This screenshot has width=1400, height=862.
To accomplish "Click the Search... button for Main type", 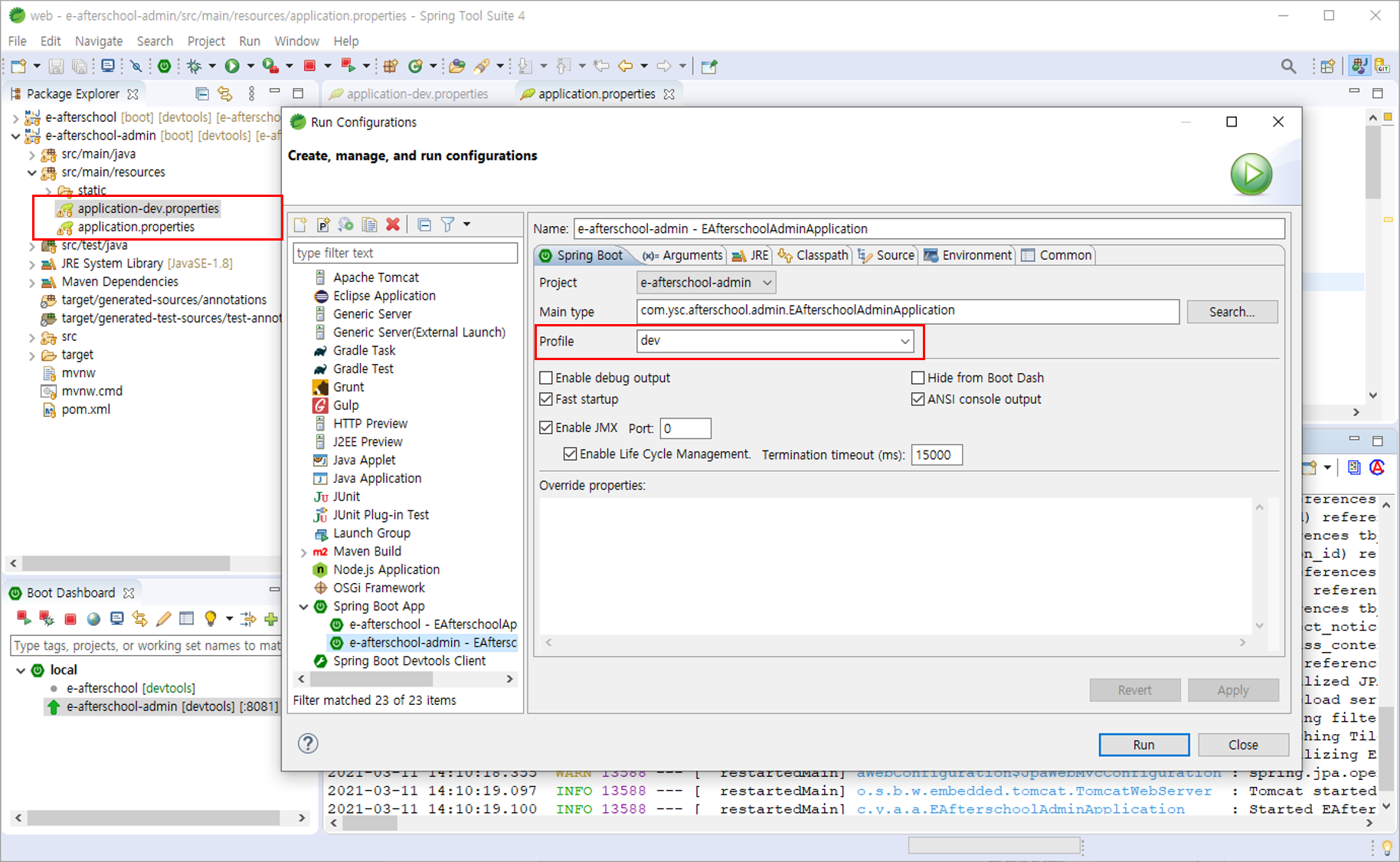I will [1232, 312].
